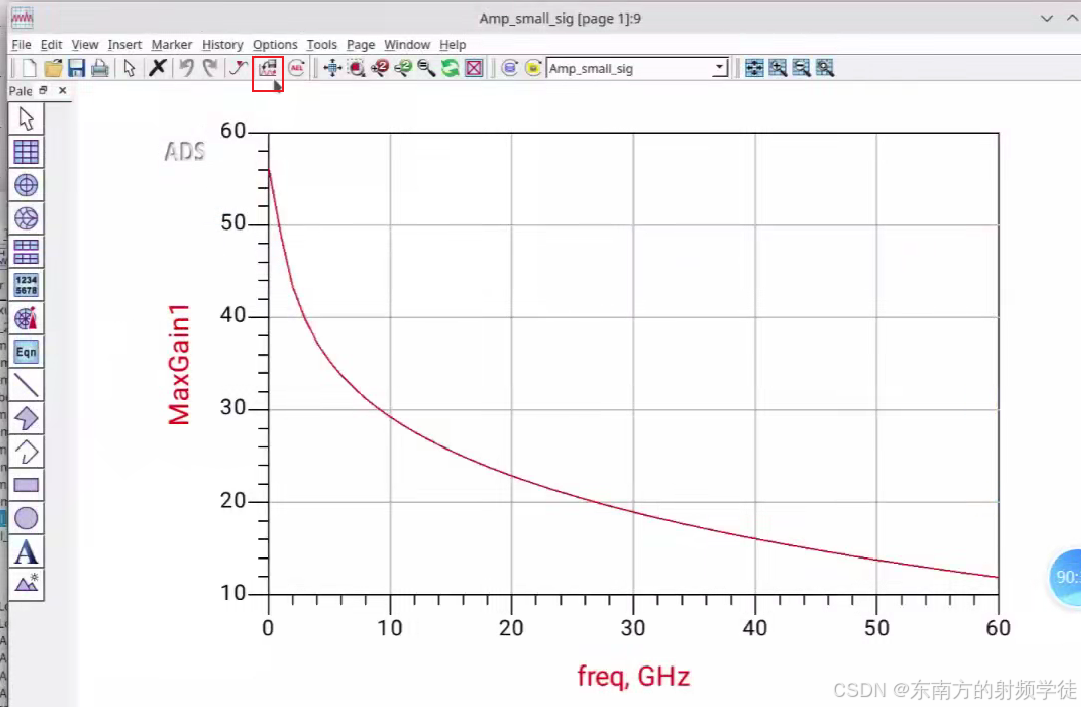Screen dimensions: 1081x707
Task: Collapse the window with the title bar chevron
Action: [x=1047, y=19]
